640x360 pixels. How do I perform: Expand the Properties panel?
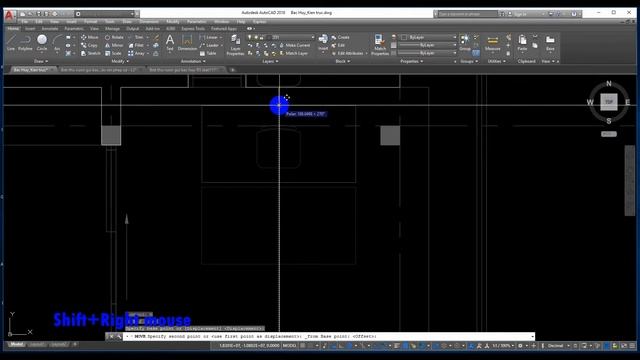[411, 61]
